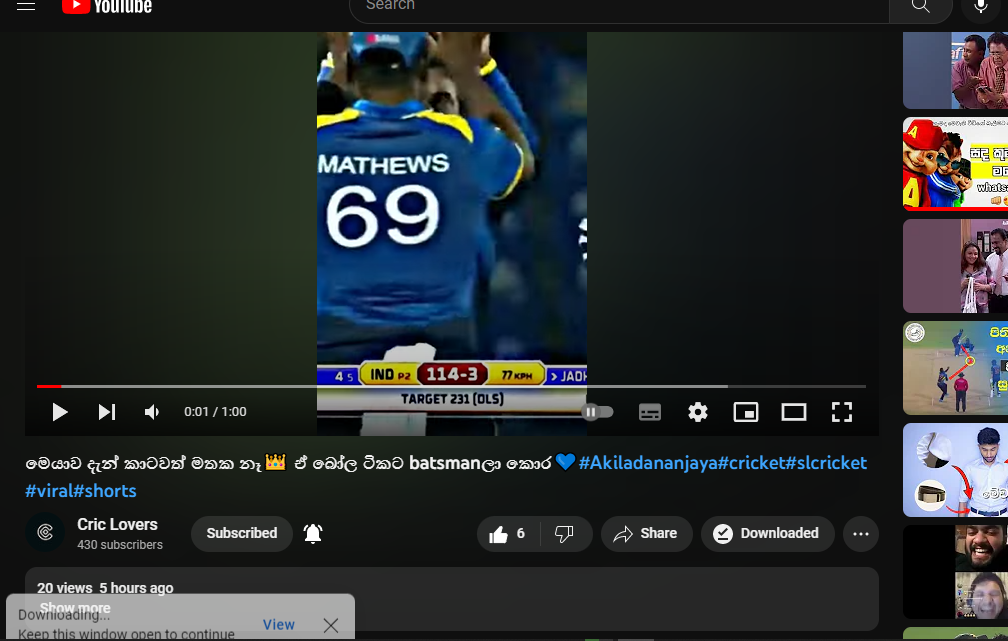Open the laughing faces recommended video
Viewport: 1008px width, 641px height.
(x=955, y=572)
